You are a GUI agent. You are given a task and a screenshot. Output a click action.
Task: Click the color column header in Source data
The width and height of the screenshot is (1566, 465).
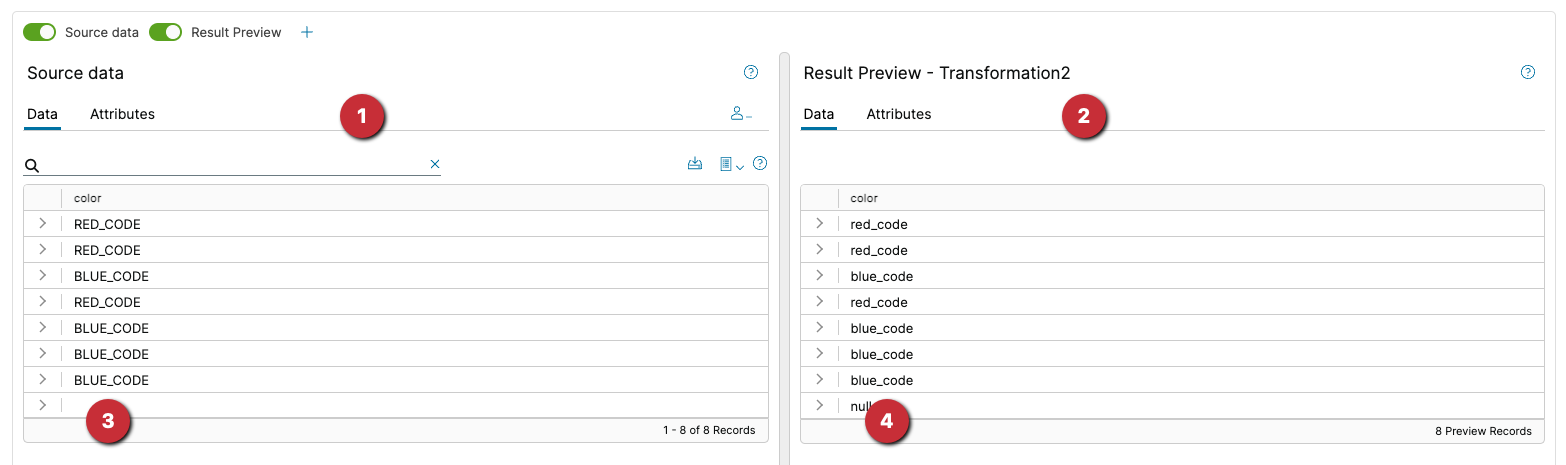pyautogui.click(x=88, y=198)
